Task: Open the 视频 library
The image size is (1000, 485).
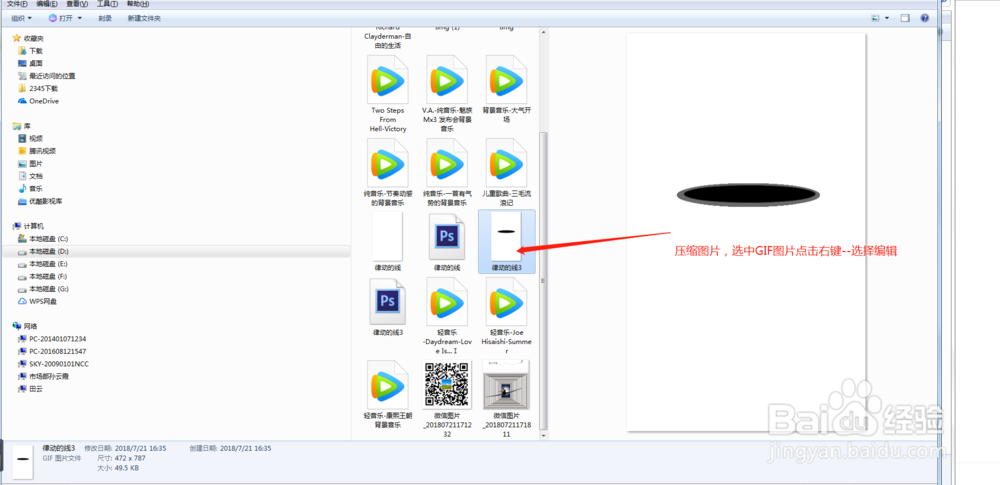Action: pyautogui.click(x=31, y=138)
